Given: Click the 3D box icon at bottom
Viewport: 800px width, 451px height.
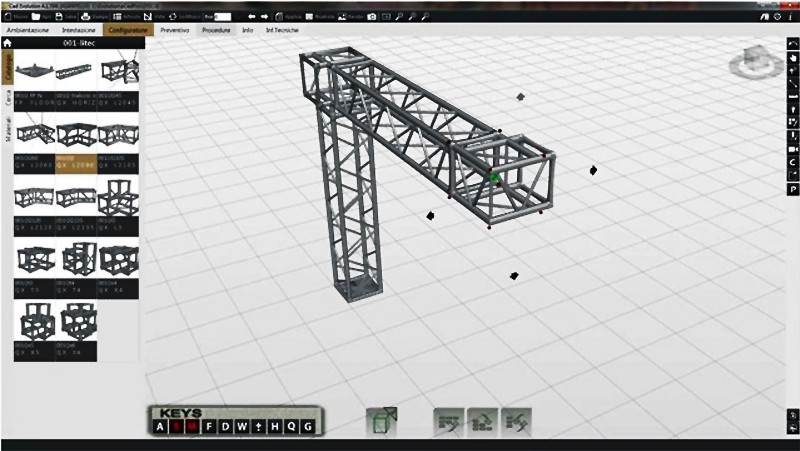Looking at the screenshot, I should pyautogui.click(x=381, y=421).
